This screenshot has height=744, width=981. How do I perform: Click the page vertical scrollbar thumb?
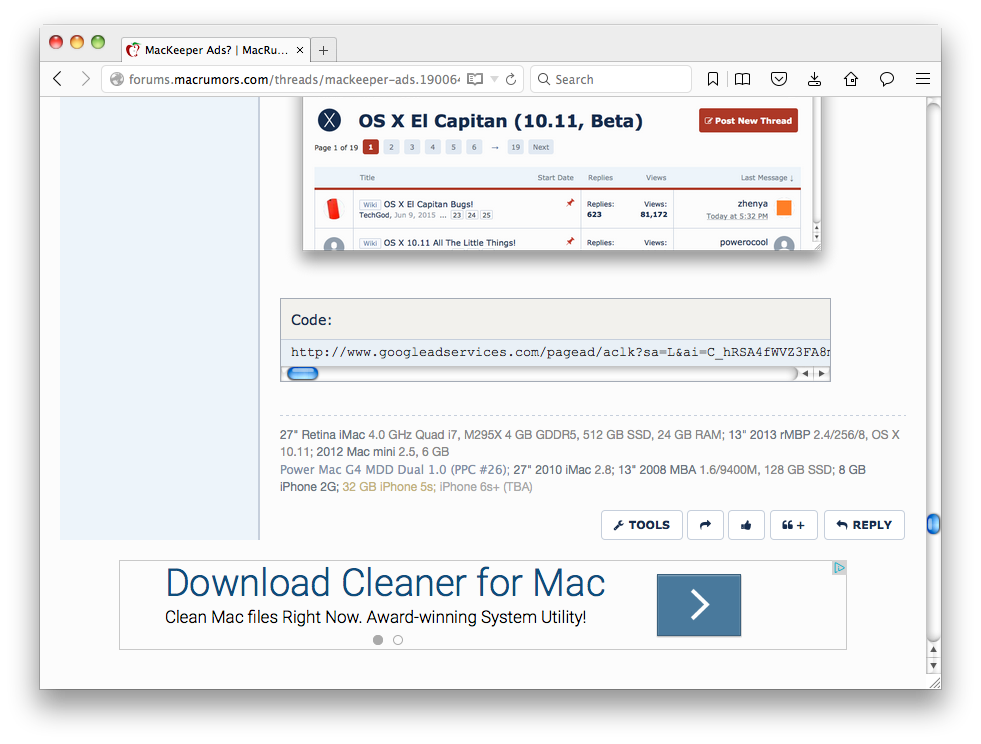coord(933,524)
